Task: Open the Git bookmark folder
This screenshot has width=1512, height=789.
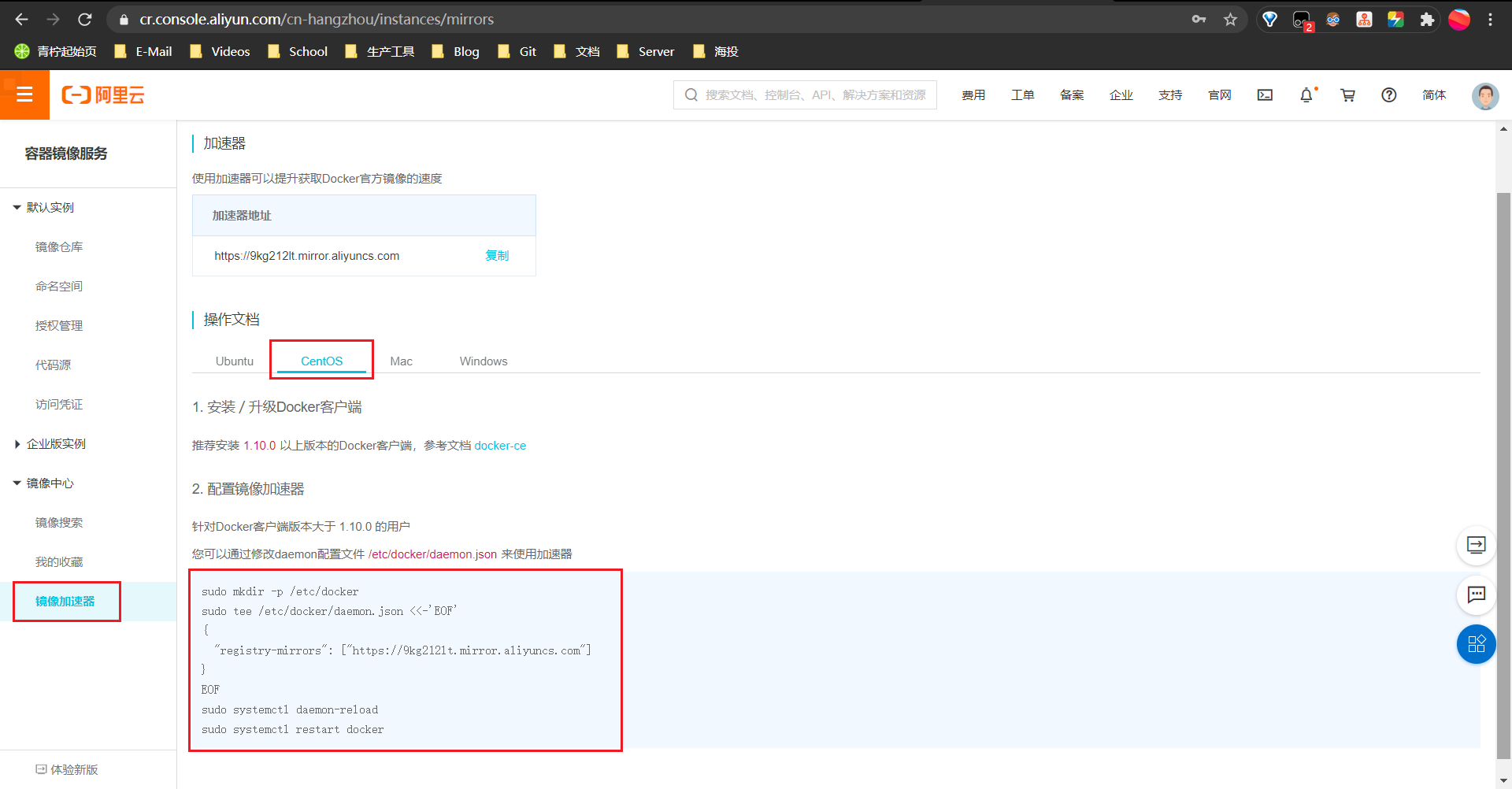Action: (x=517, y=51)
